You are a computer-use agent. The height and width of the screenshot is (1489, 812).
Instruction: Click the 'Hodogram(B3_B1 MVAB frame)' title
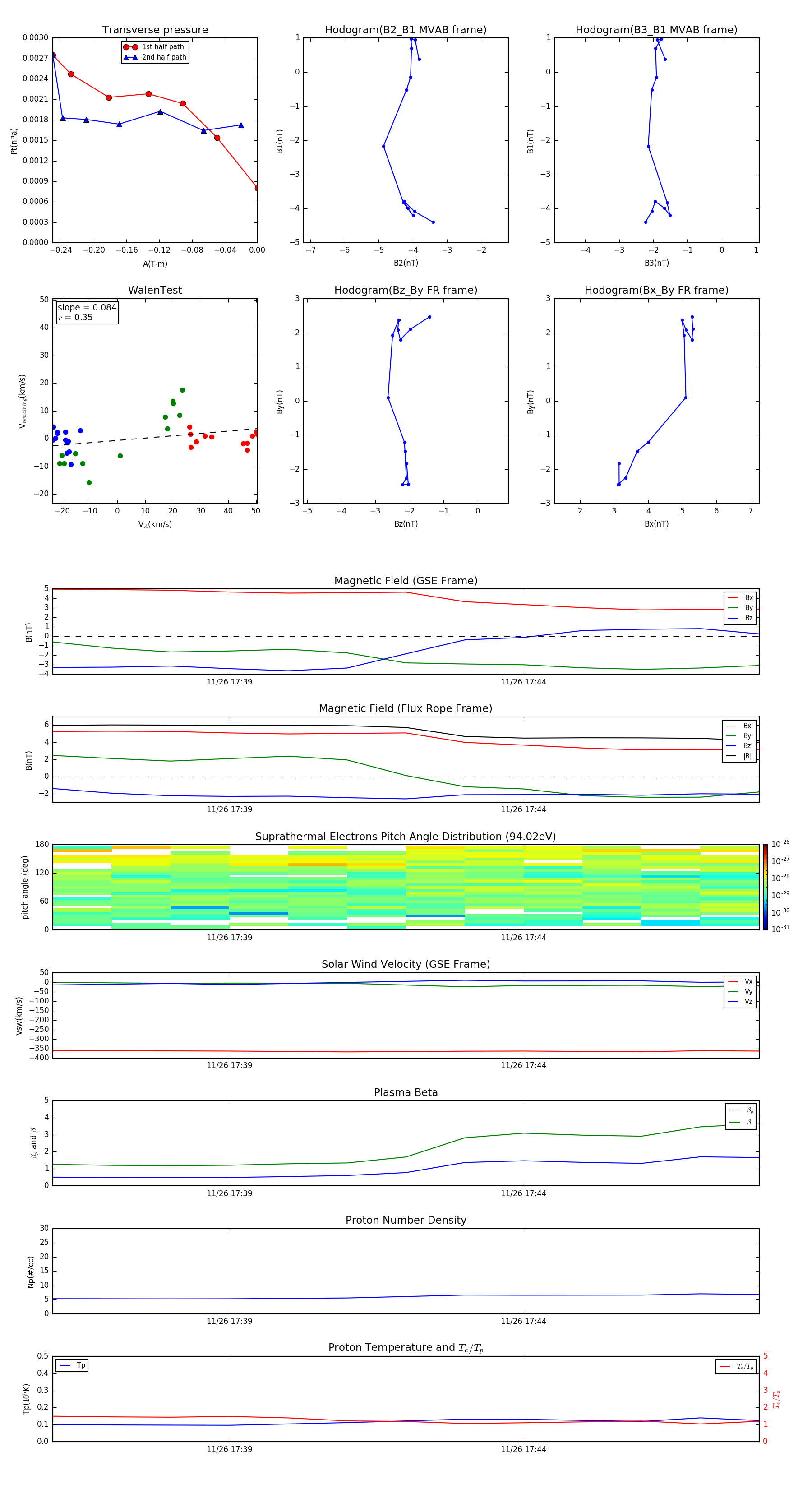tap(656, 29)
